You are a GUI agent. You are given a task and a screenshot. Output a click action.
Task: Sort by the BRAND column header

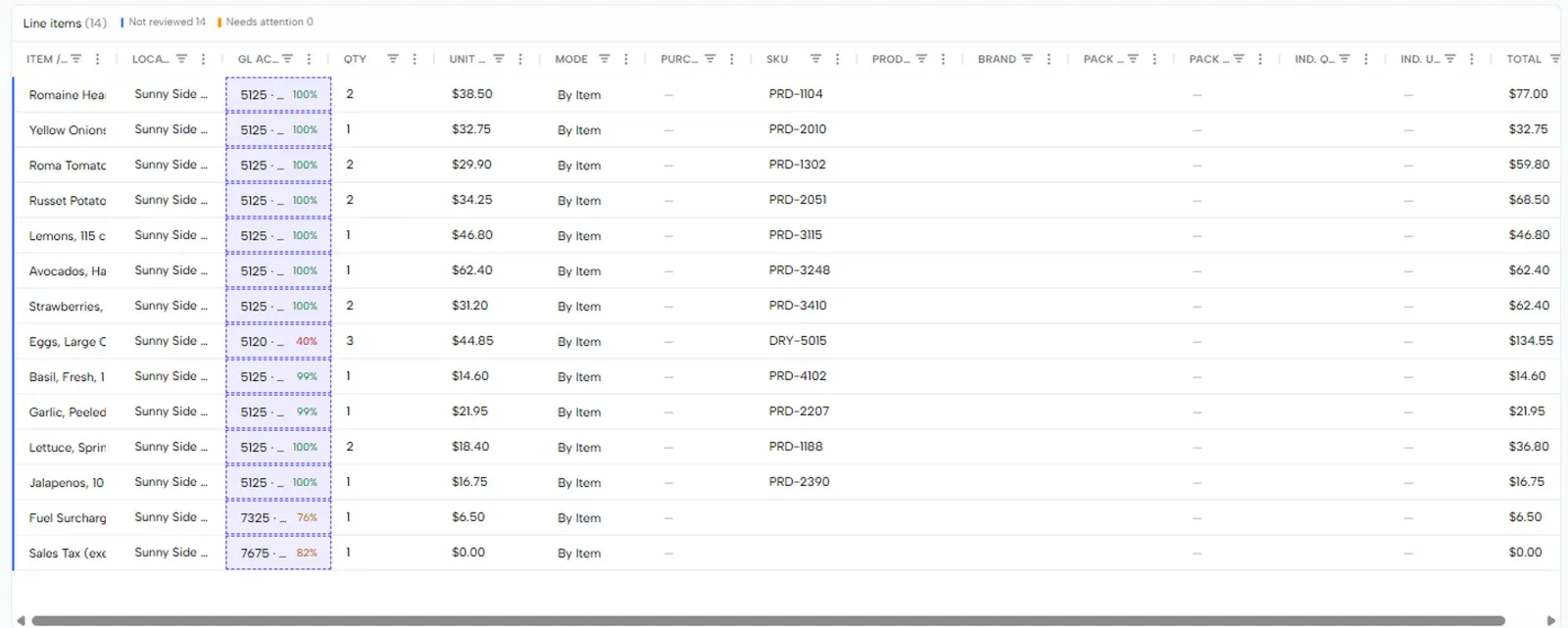pyautogui.click(x=997, y=59)
